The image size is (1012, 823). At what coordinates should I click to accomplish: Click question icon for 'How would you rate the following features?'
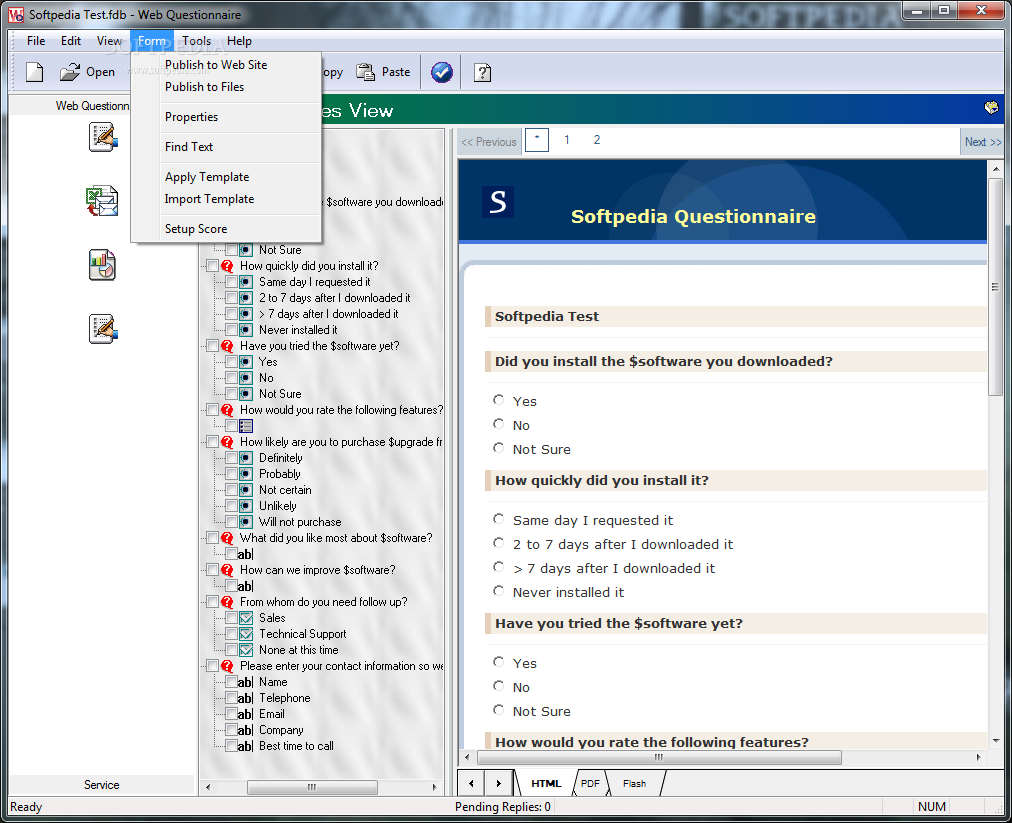point(227,410)
